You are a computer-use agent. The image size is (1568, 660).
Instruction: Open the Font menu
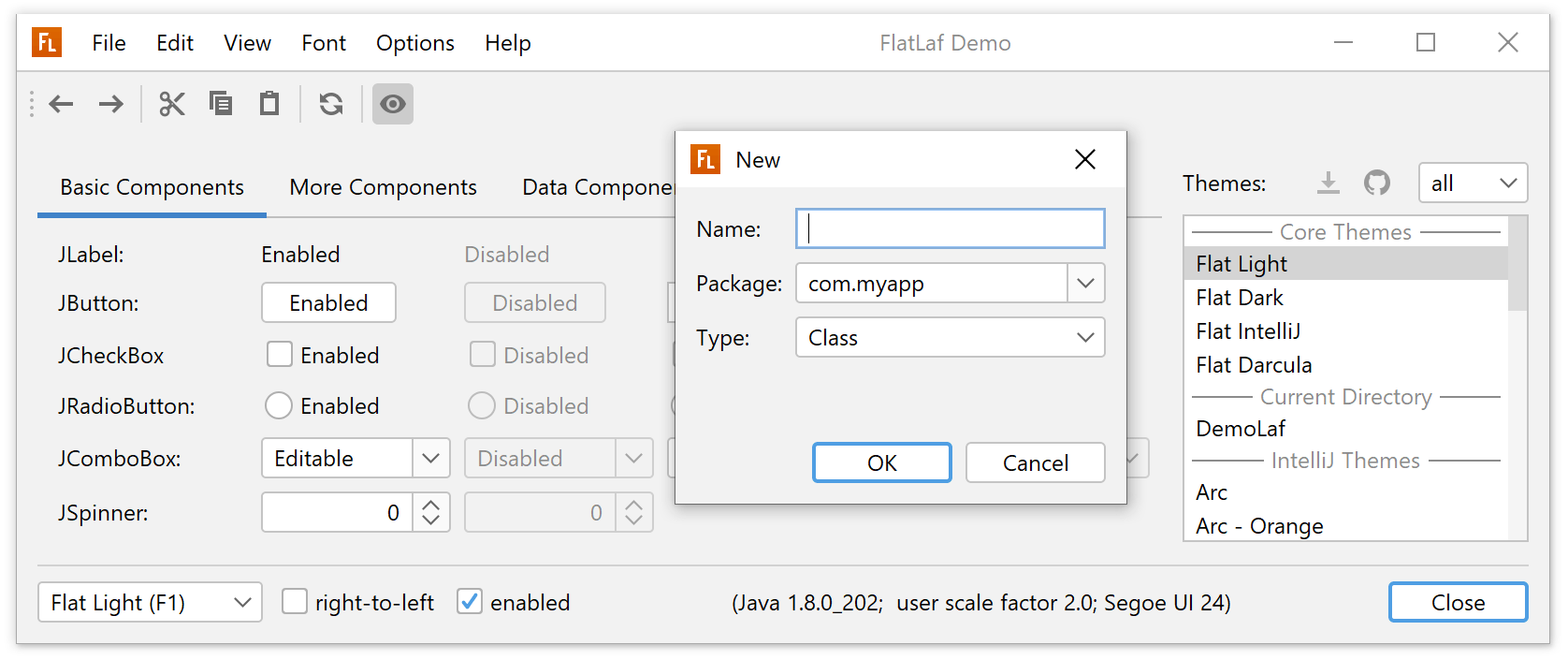pos(324,43)
